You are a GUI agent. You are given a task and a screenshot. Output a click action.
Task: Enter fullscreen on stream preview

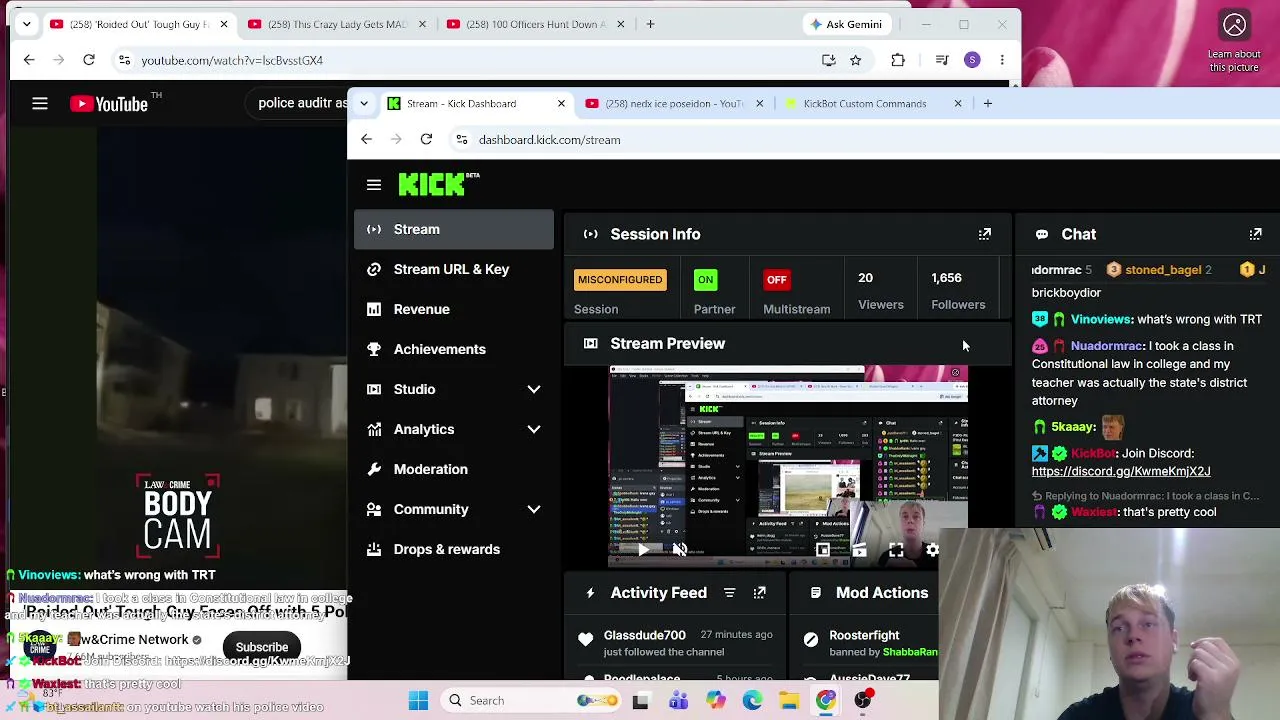pyautogui.click(x=896, y=549)
